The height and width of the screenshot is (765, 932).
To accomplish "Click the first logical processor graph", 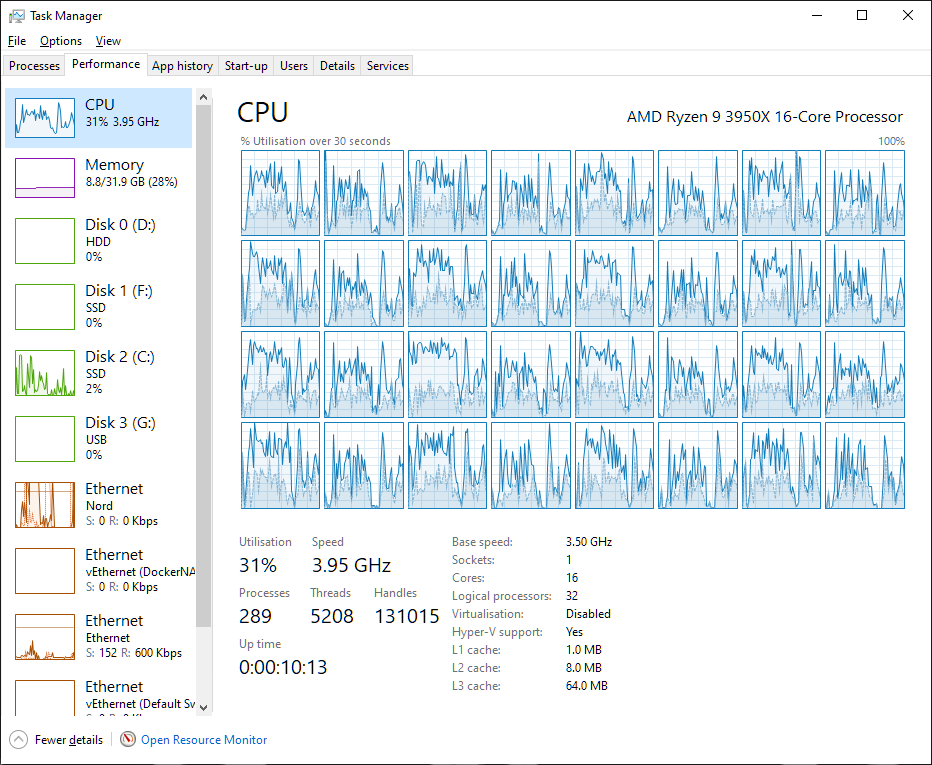I will tap(280, 193).
